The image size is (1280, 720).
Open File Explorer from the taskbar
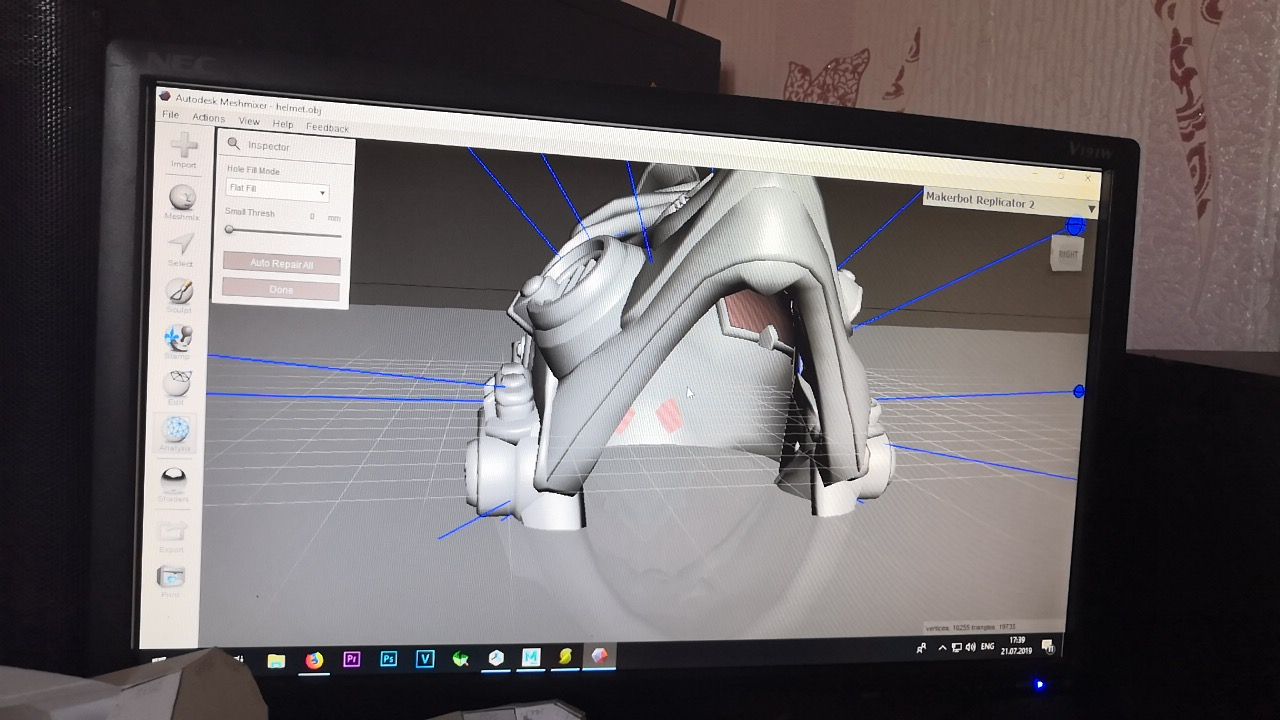click(277, 660)
